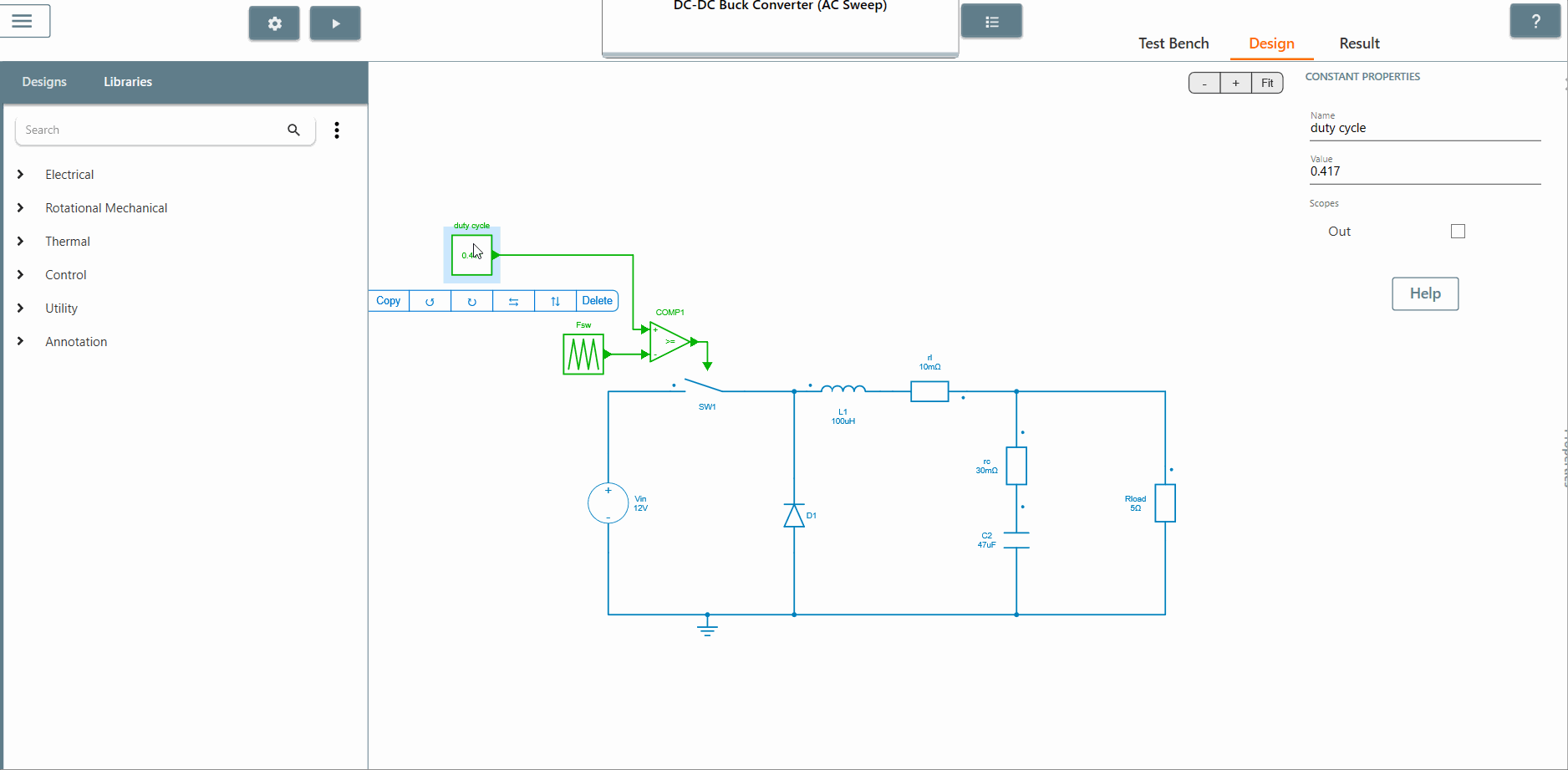Flip component horizontally

point(513,301)
